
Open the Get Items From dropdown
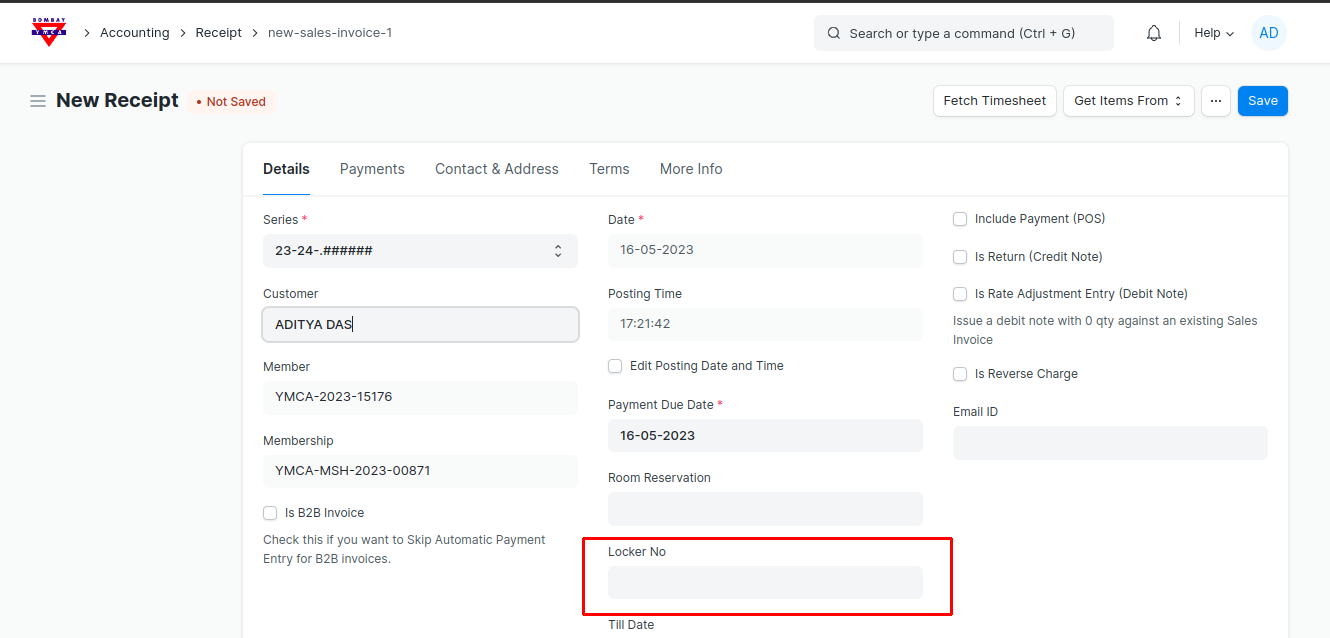[x=1128, y=101]
